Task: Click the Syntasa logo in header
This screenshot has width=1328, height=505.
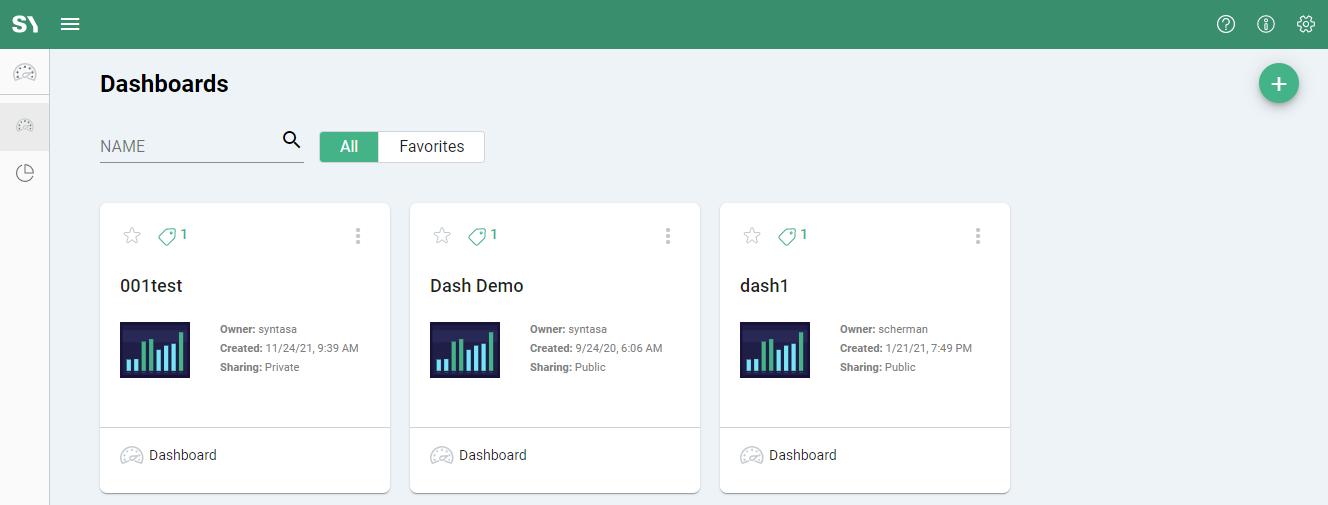Action: point(25,24)
